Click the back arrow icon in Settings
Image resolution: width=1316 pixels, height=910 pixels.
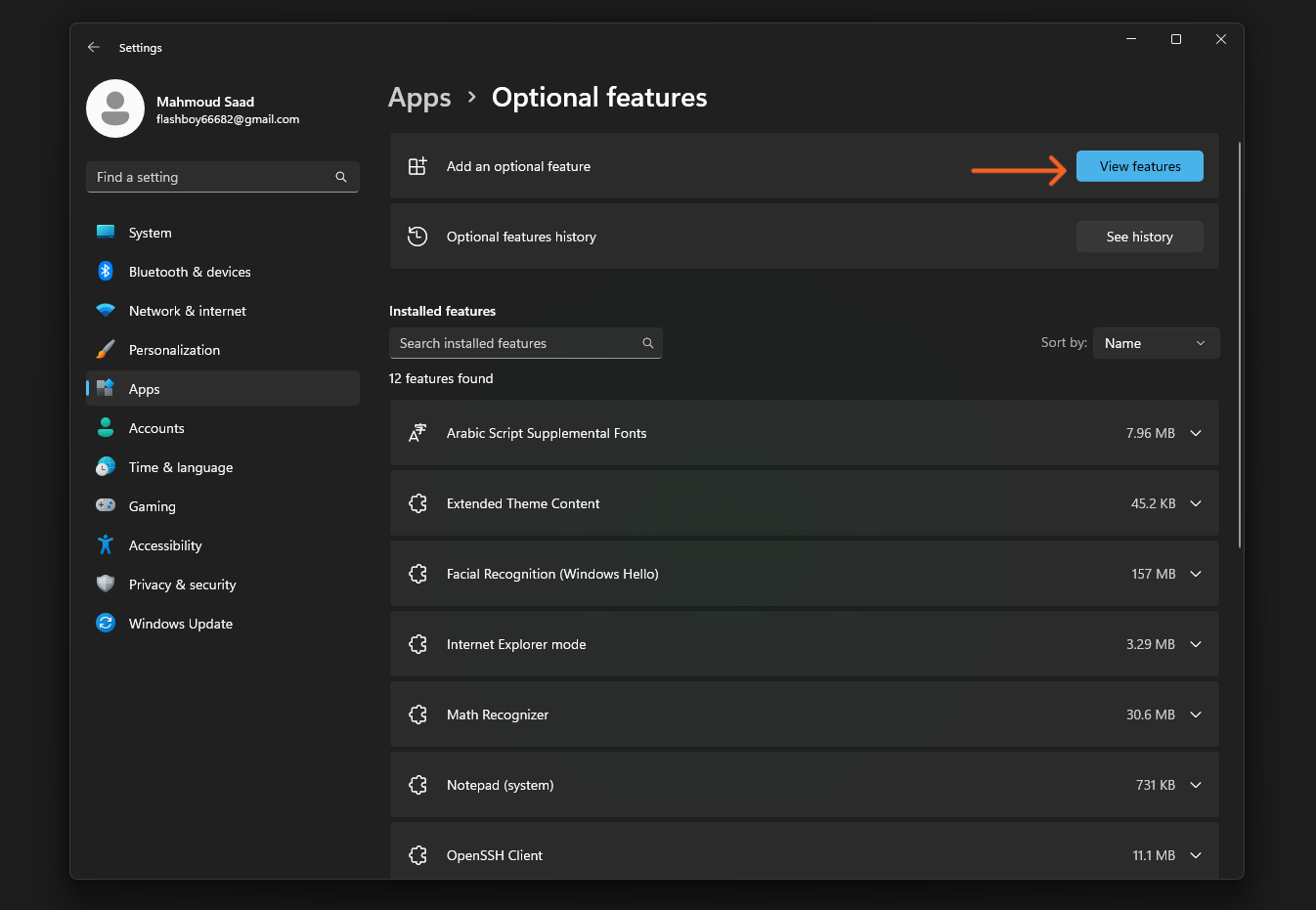click(x=94, y=47)
